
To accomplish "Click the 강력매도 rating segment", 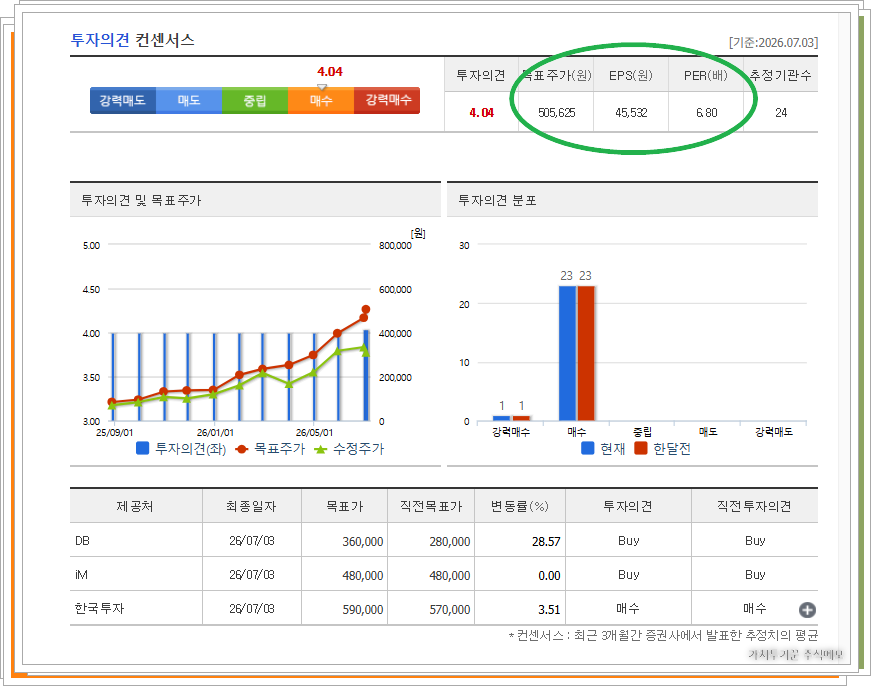I will [x=123, y=101].
